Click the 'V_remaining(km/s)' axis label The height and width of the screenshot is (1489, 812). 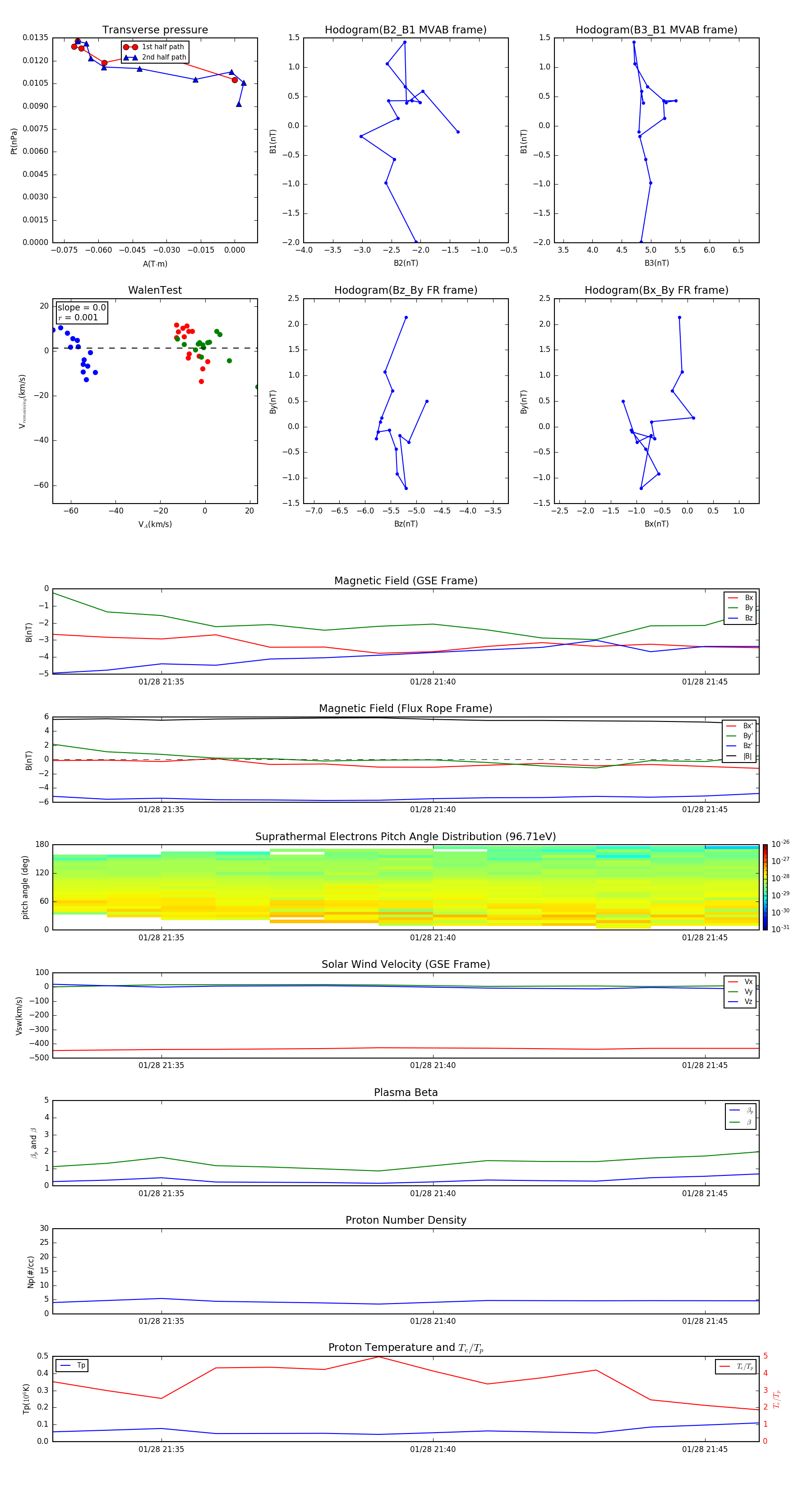point(22,401)
